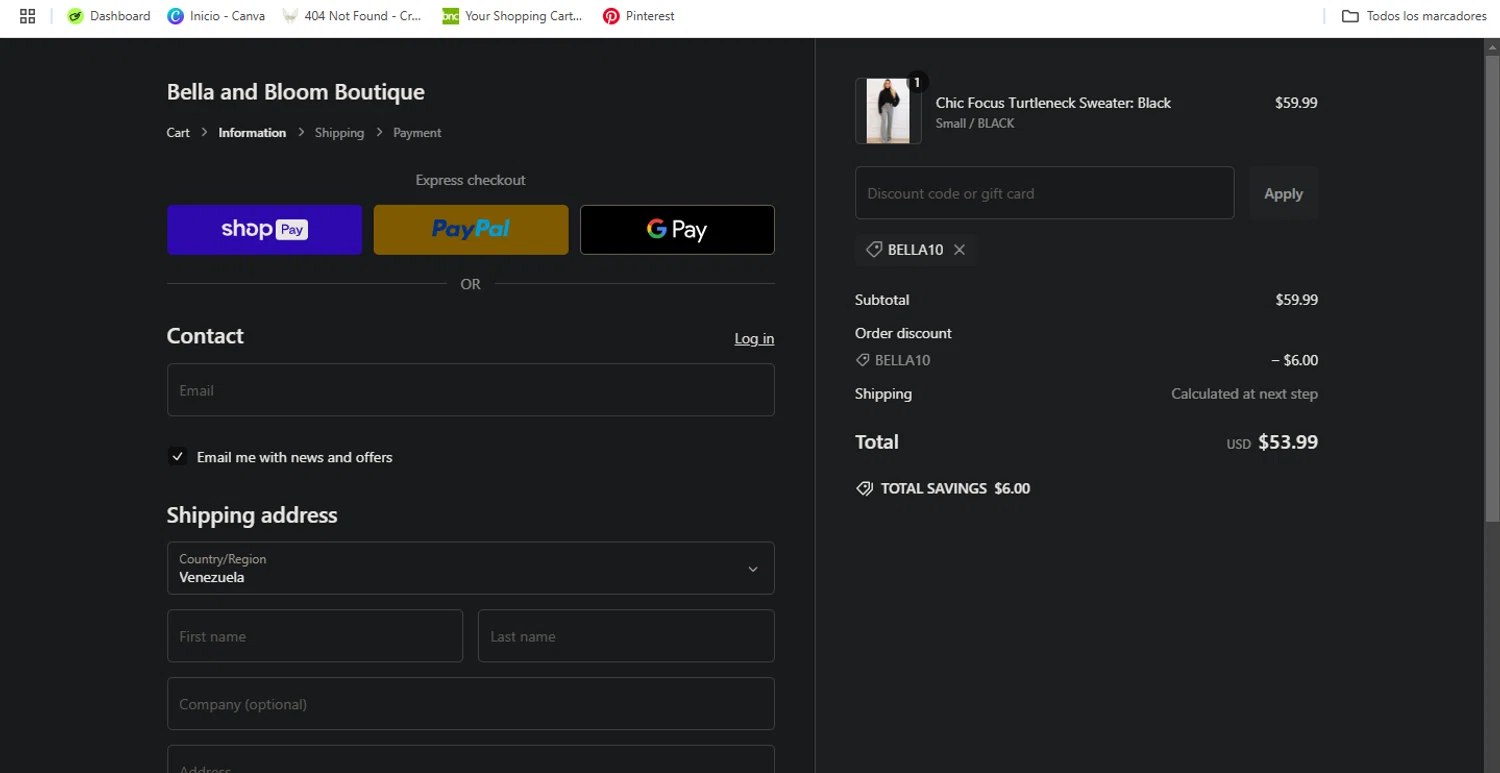The height and width of the screenshot is (773, 1500).
Task: Focus the Email input field
Action: click(471, 390)
